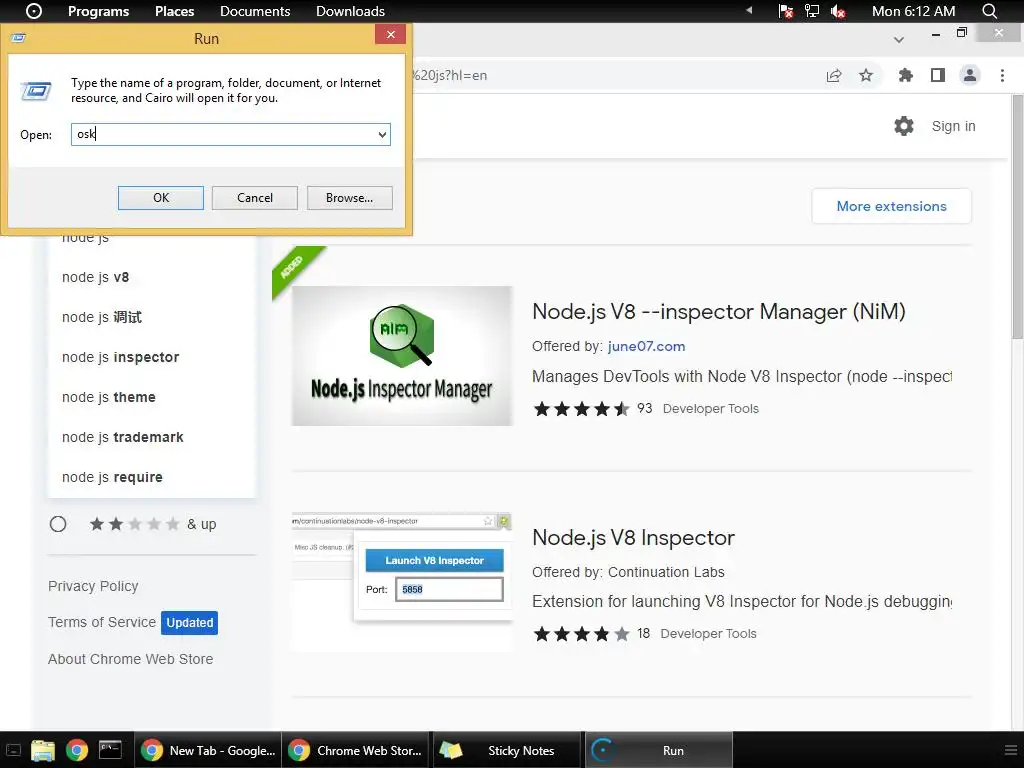1024x768 pixels.
Task: Select suggestion node js 调试
Action: [152, 317]
